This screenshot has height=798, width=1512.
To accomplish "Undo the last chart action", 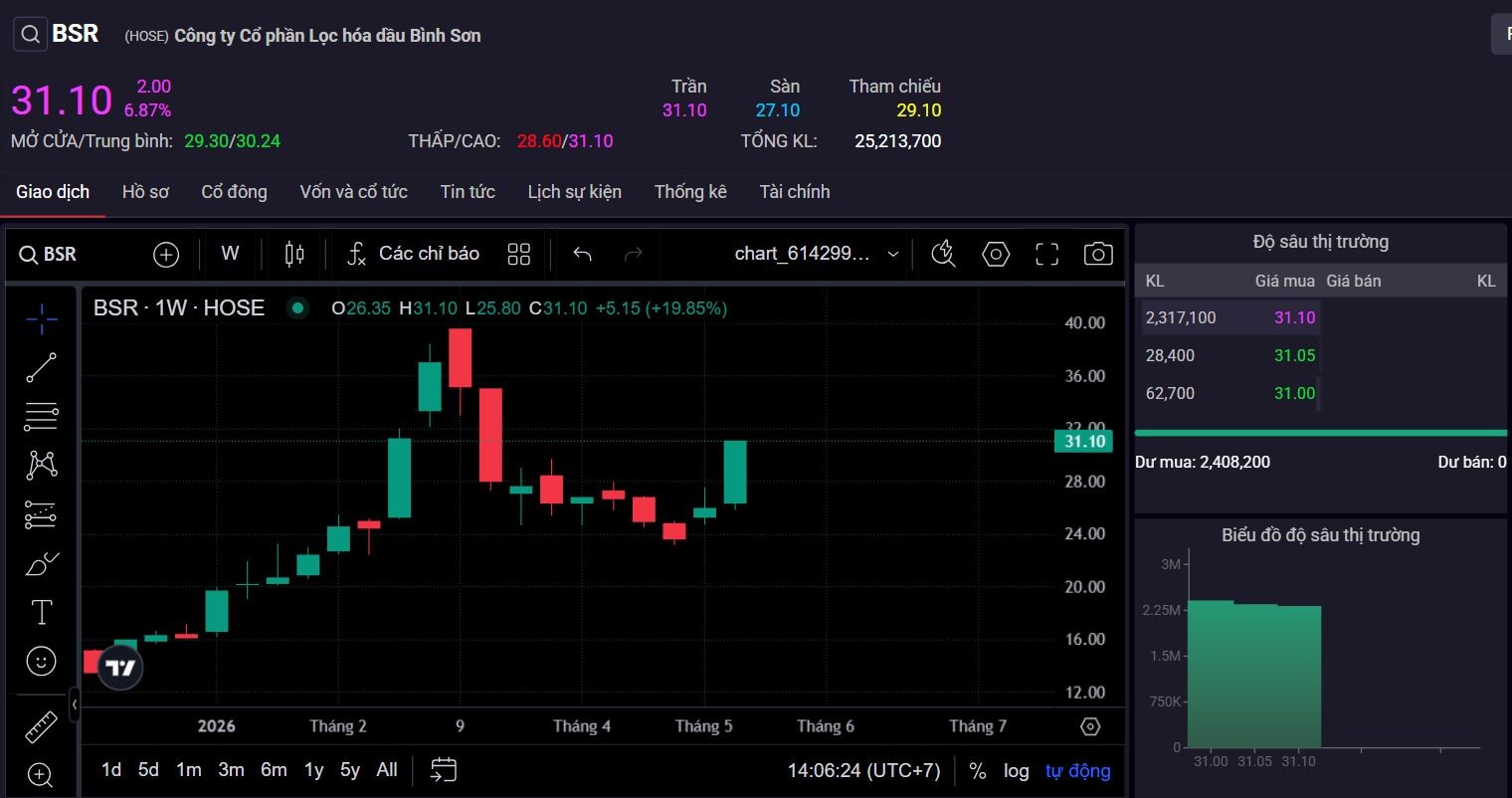I will point(582,254).
